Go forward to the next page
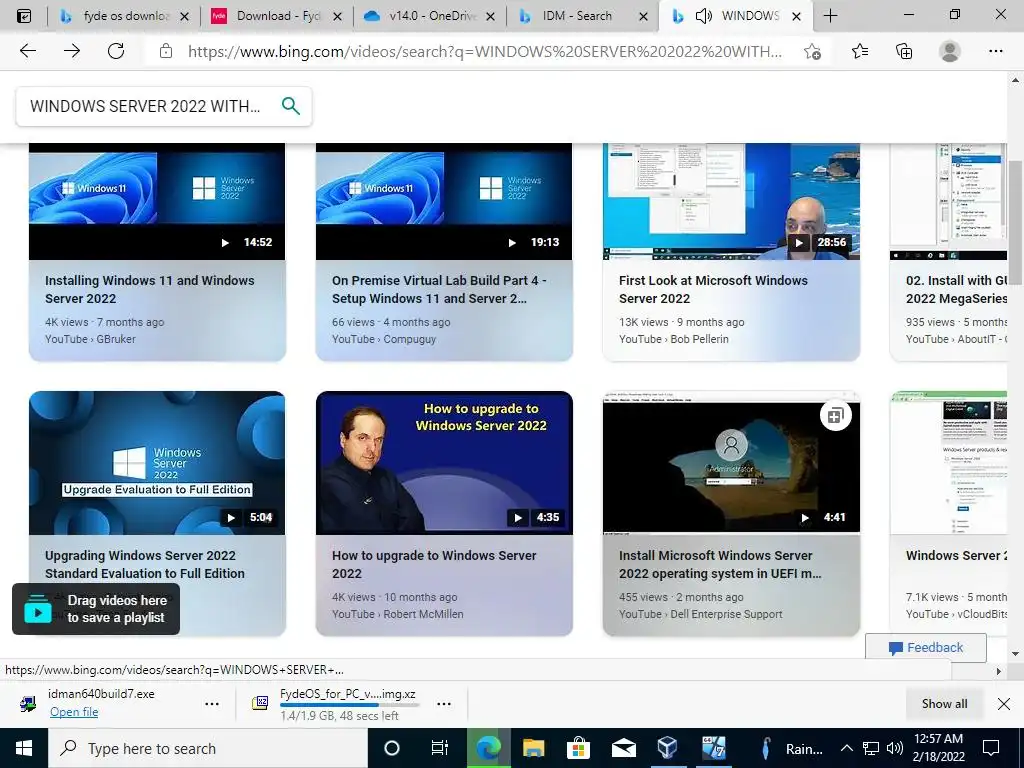Viewport: 1024px width, 768px height. pos(72,51)
